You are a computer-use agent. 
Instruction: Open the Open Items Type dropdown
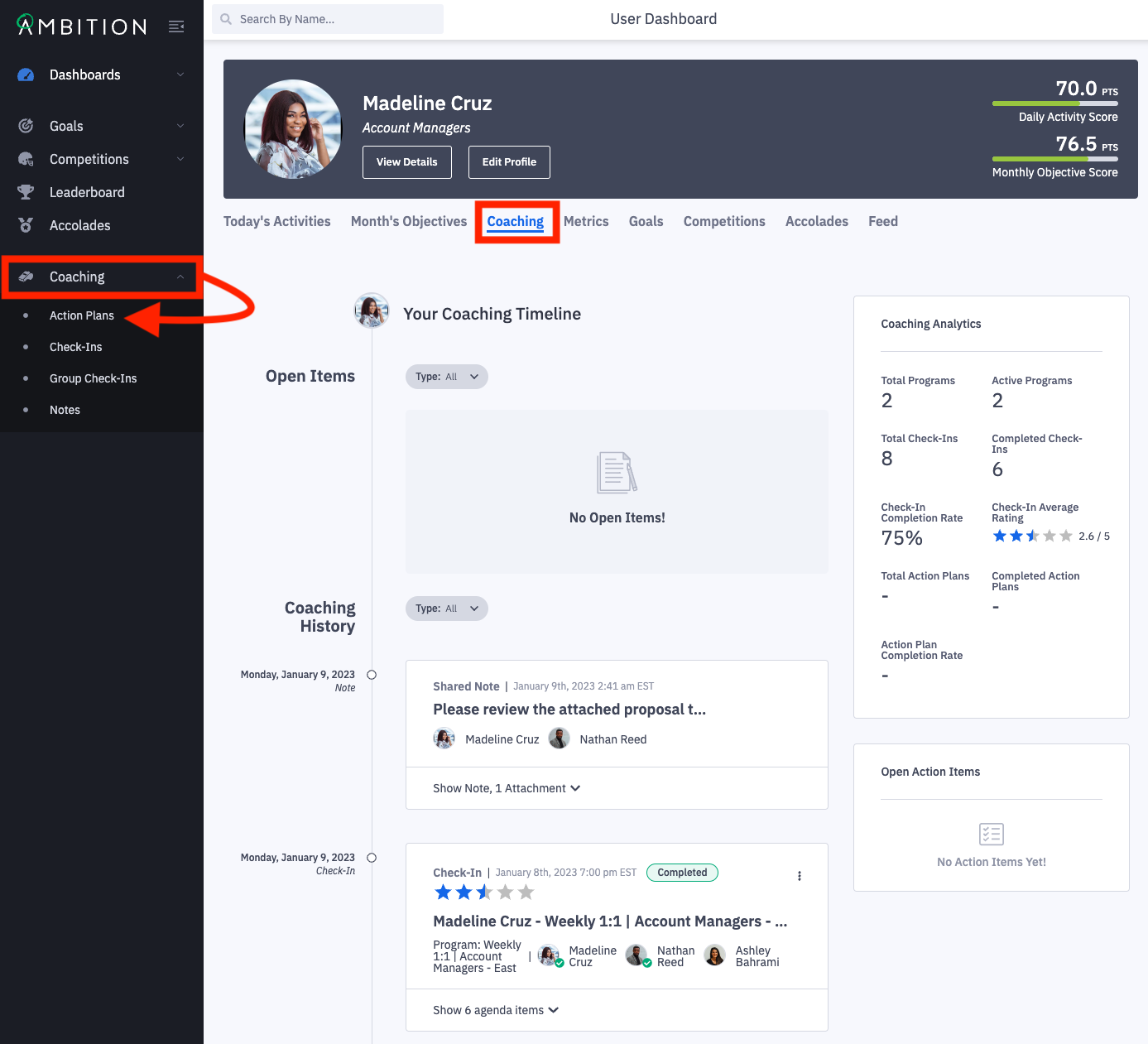(447, 377)
